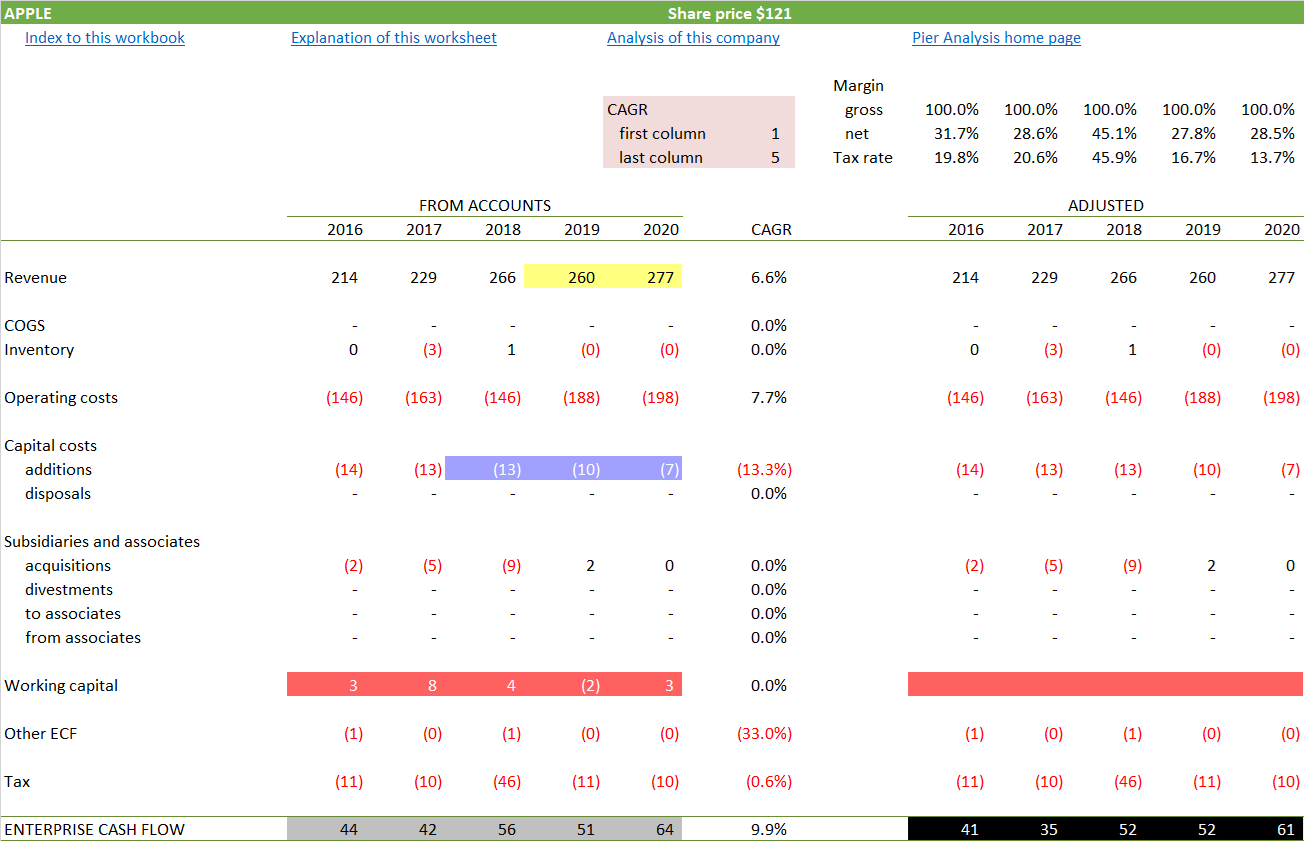Screen dimensions: 1304x841
Task: Select the 'gross' margin label
Action: 864,110
